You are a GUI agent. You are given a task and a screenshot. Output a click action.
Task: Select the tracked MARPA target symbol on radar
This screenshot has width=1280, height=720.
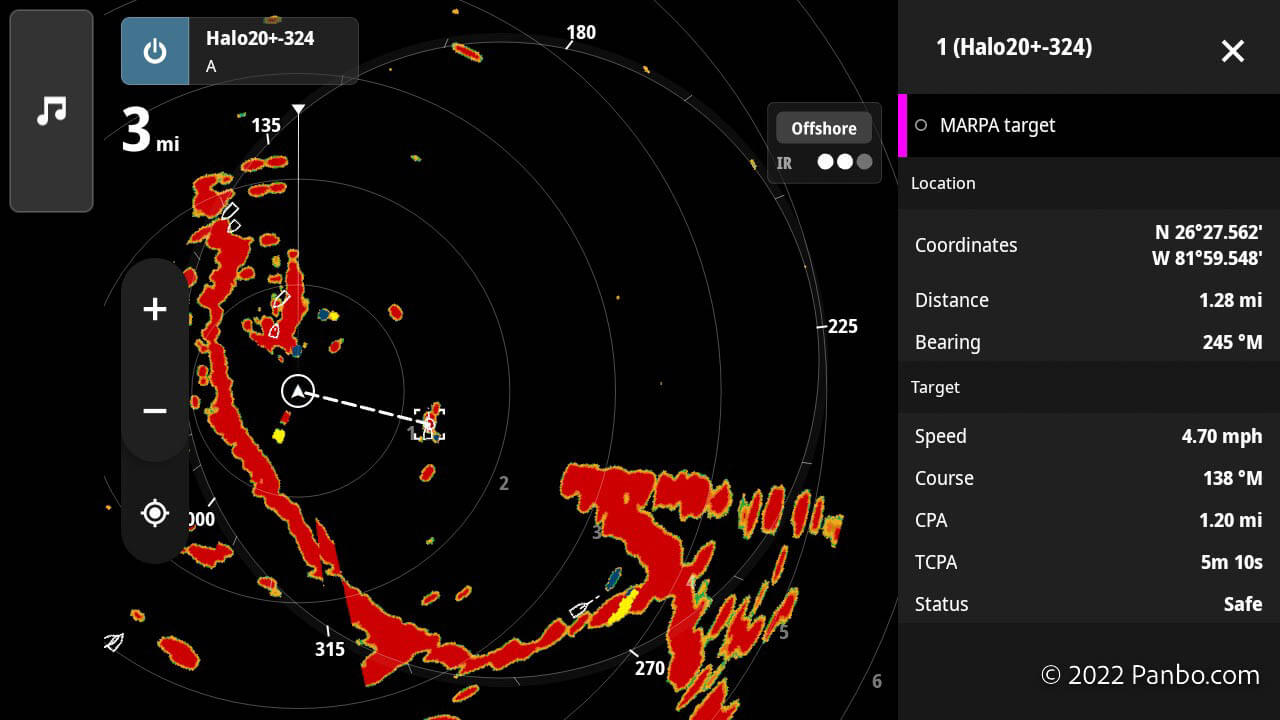coord(429,422)
